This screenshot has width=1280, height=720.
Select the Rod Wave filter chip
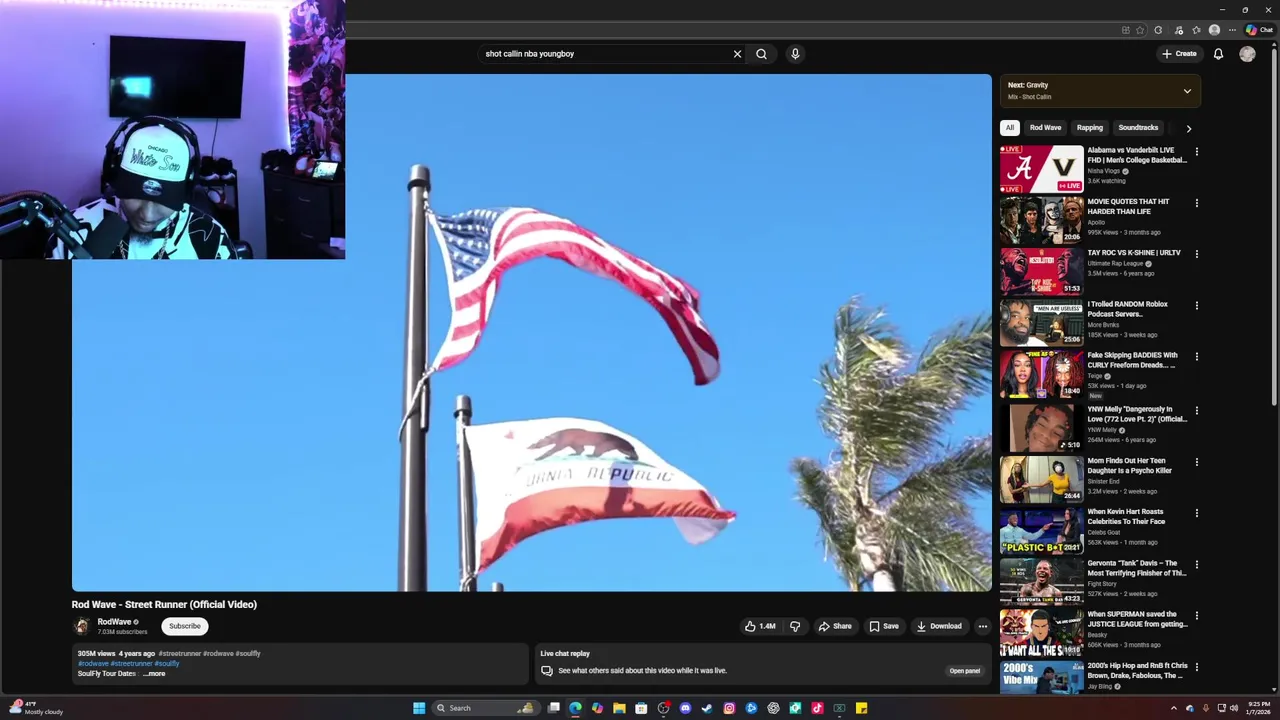1046,128
